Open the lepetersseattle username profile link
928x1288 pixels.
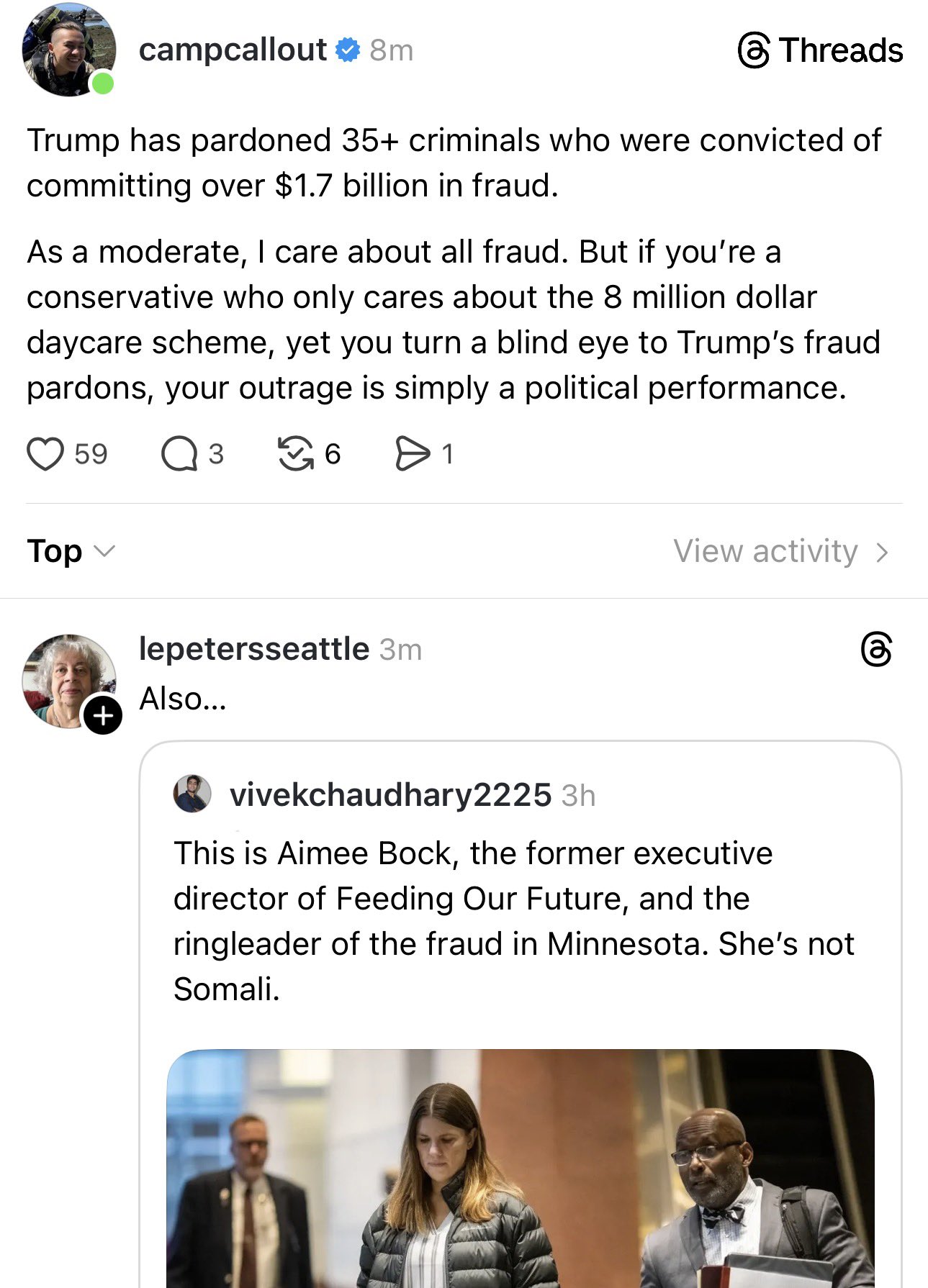(253, 649)
